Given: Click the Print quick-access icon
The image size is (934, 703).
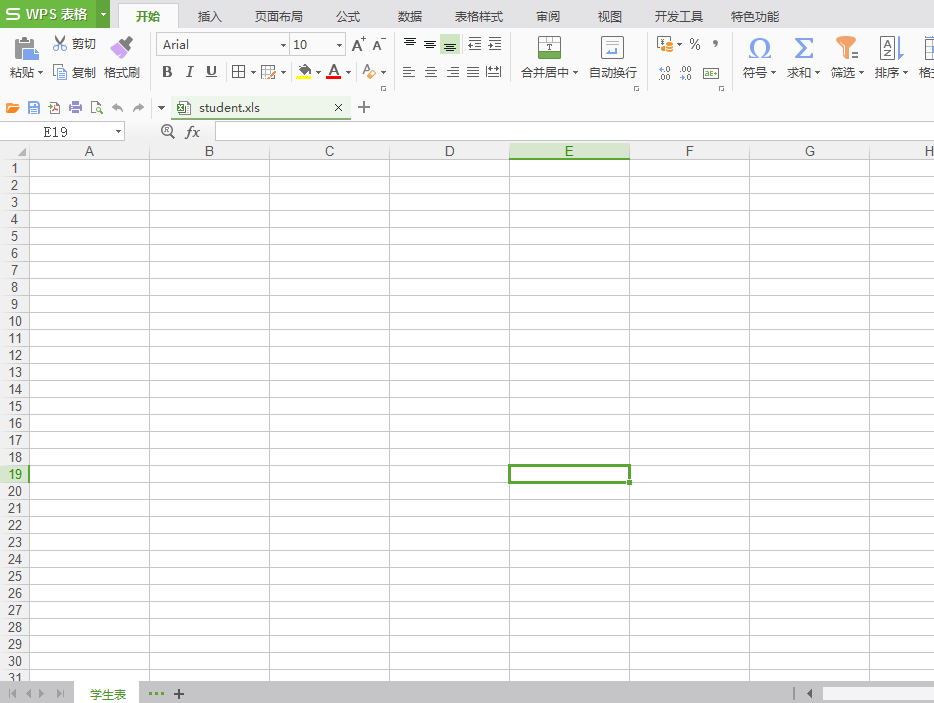Looking at the screenshot, I should coord(76,108).
